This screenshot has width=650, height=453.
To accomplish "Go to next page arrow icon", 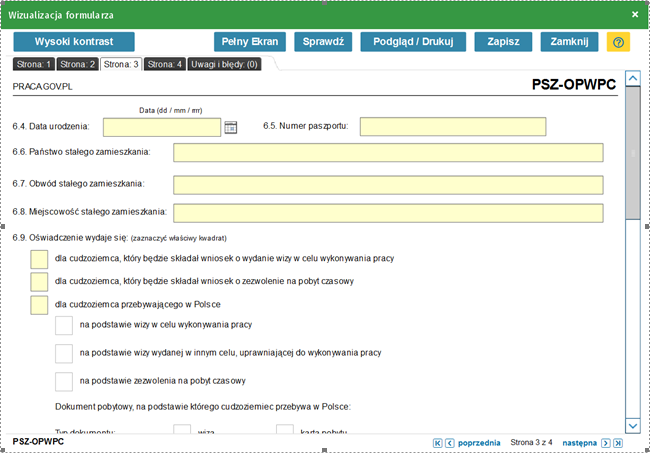I will [606, 443].
